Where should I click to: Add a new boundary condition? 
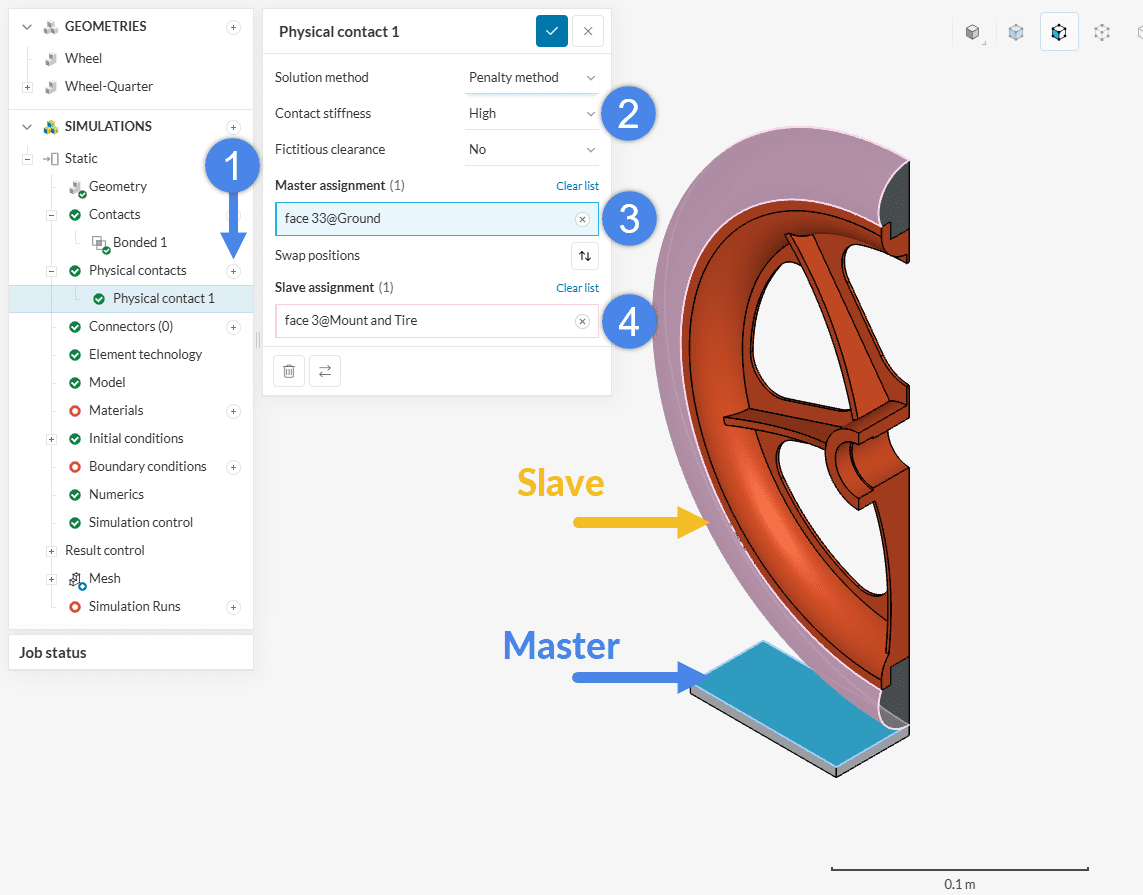233,467
